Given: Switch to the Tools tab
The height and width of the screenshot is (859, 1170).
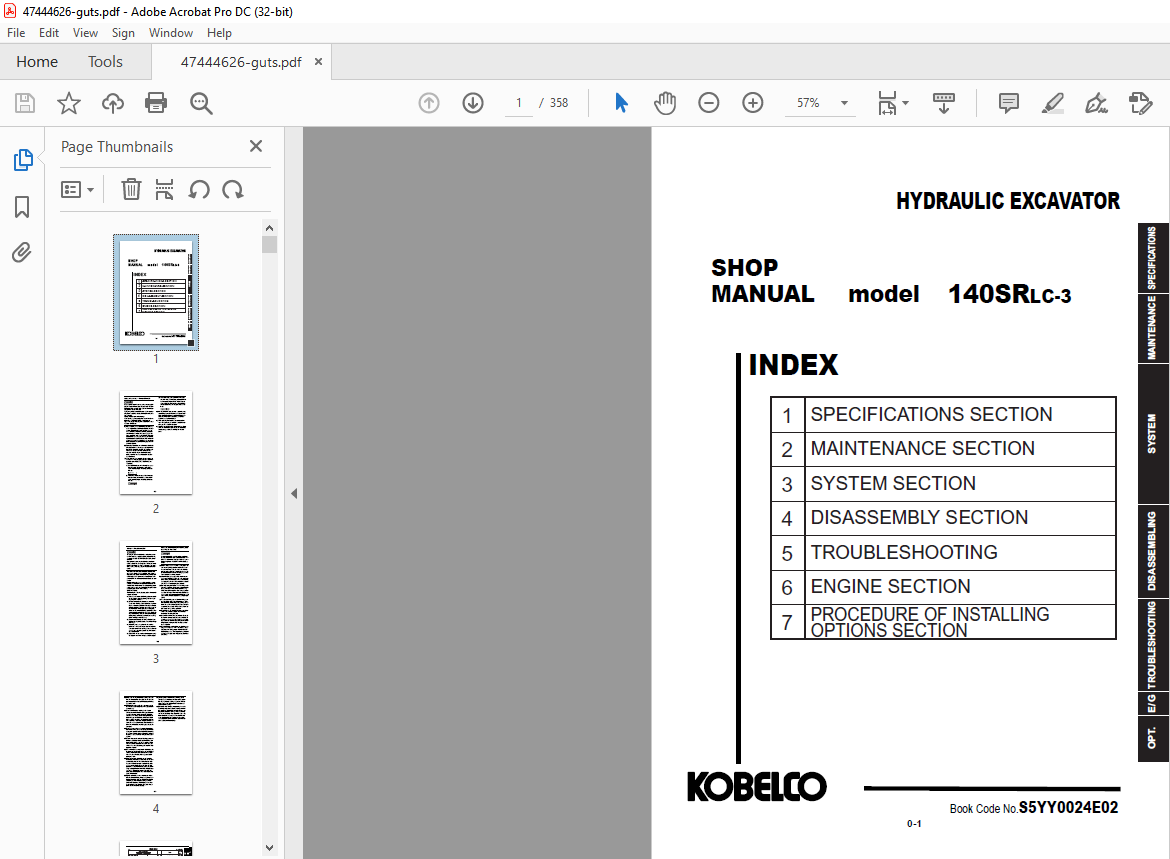Looking at the screenshot, I should coord(105,62).
